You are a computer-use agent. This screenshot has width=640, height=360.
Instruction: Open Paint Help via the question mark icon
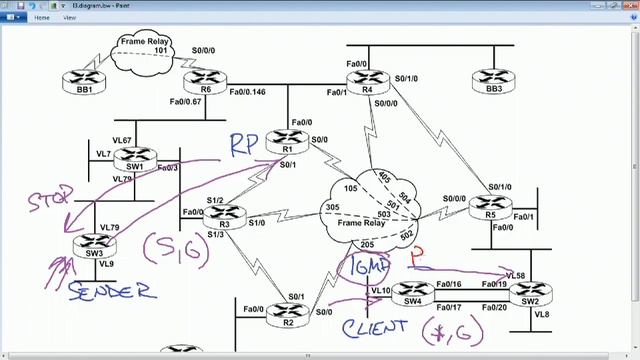click(x=633, y=18)
